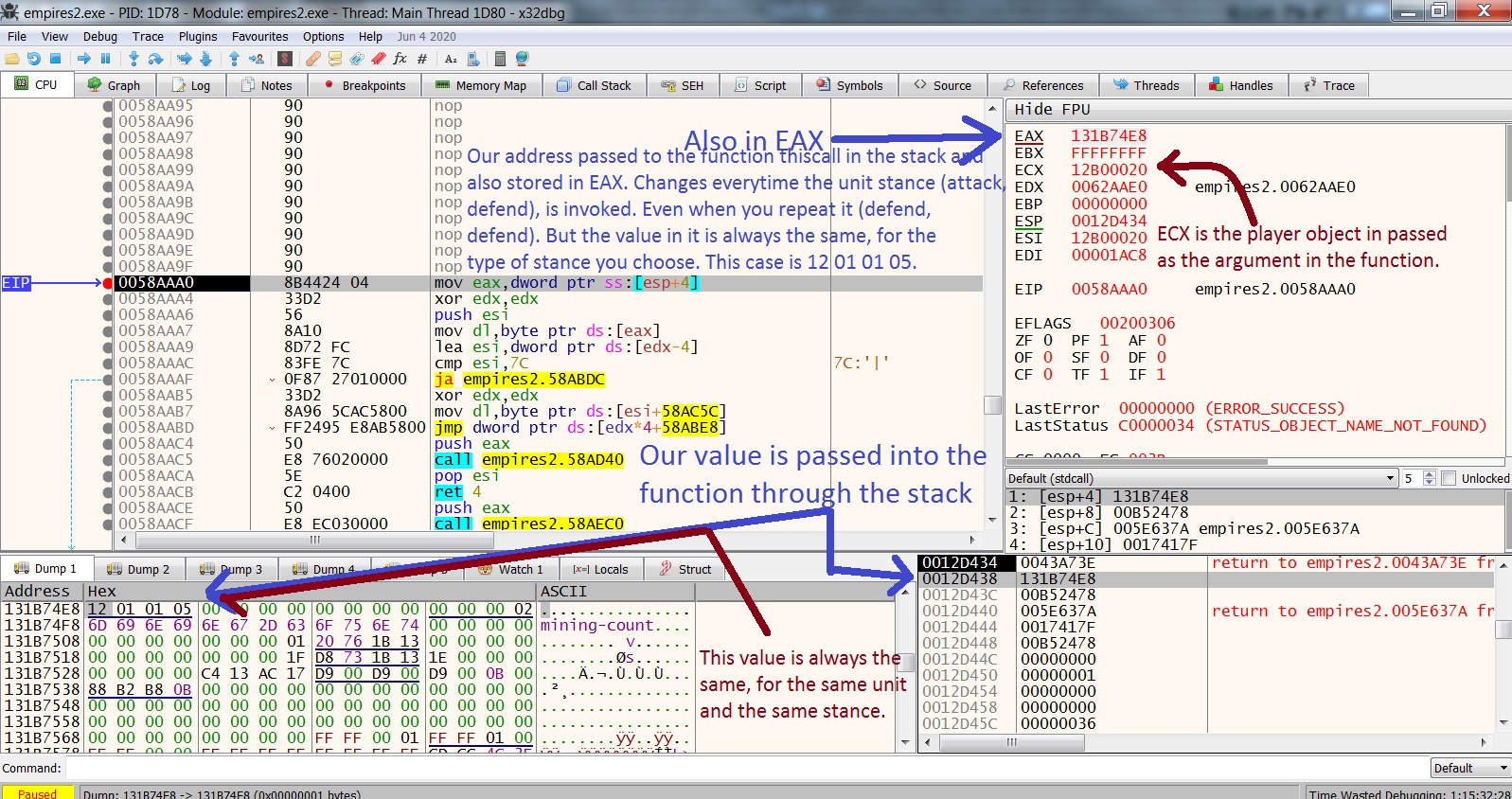Open the patches bandage icon
The image size is (1512, 799).
point(312,59)
